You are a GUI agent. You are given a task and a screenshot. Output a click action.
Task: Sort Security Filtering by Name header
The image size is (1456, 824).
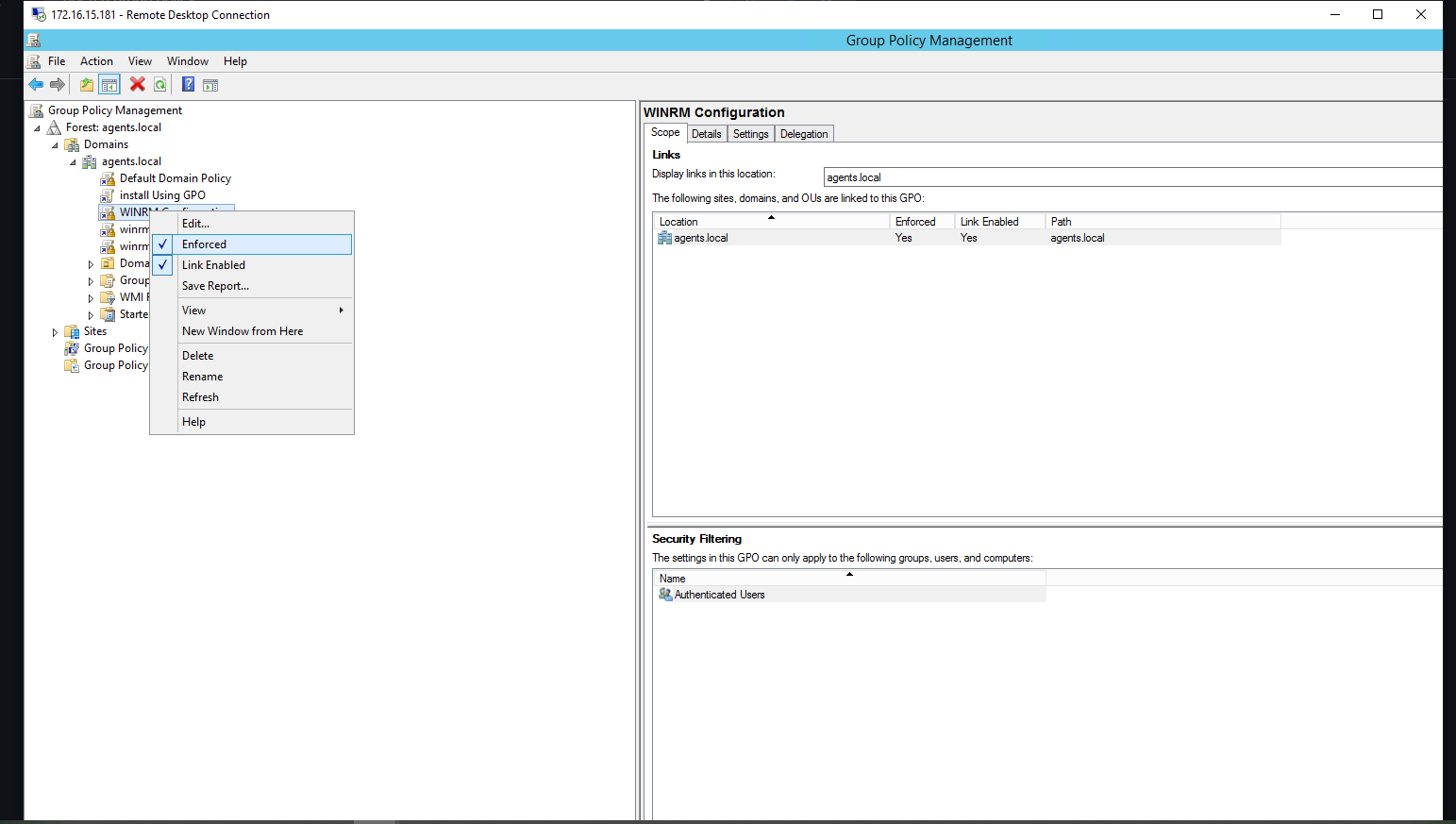(x=849, y=579)
